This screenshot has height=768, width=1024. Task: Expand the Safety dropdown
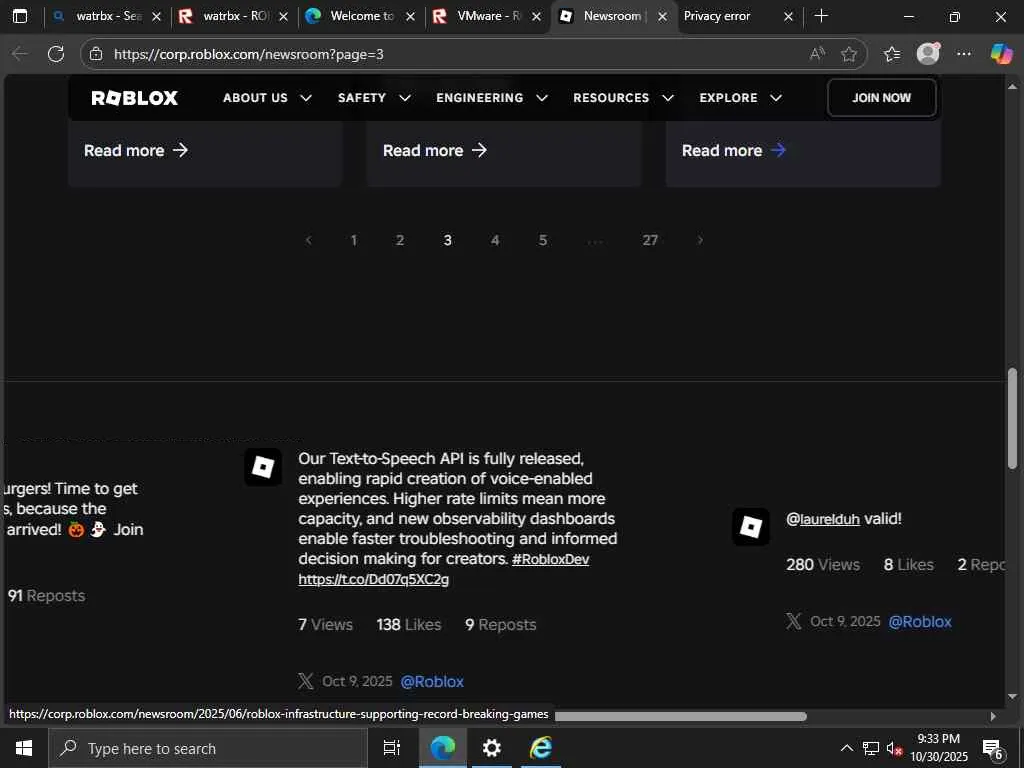pos(374,98)
